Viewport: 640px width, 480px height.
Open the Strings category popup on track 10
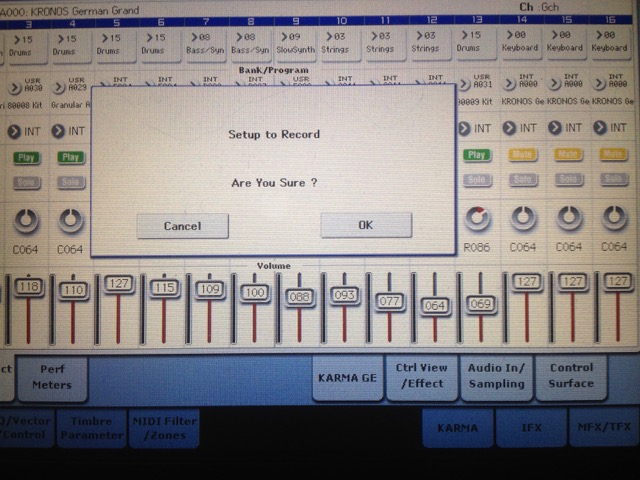(340, 43)
